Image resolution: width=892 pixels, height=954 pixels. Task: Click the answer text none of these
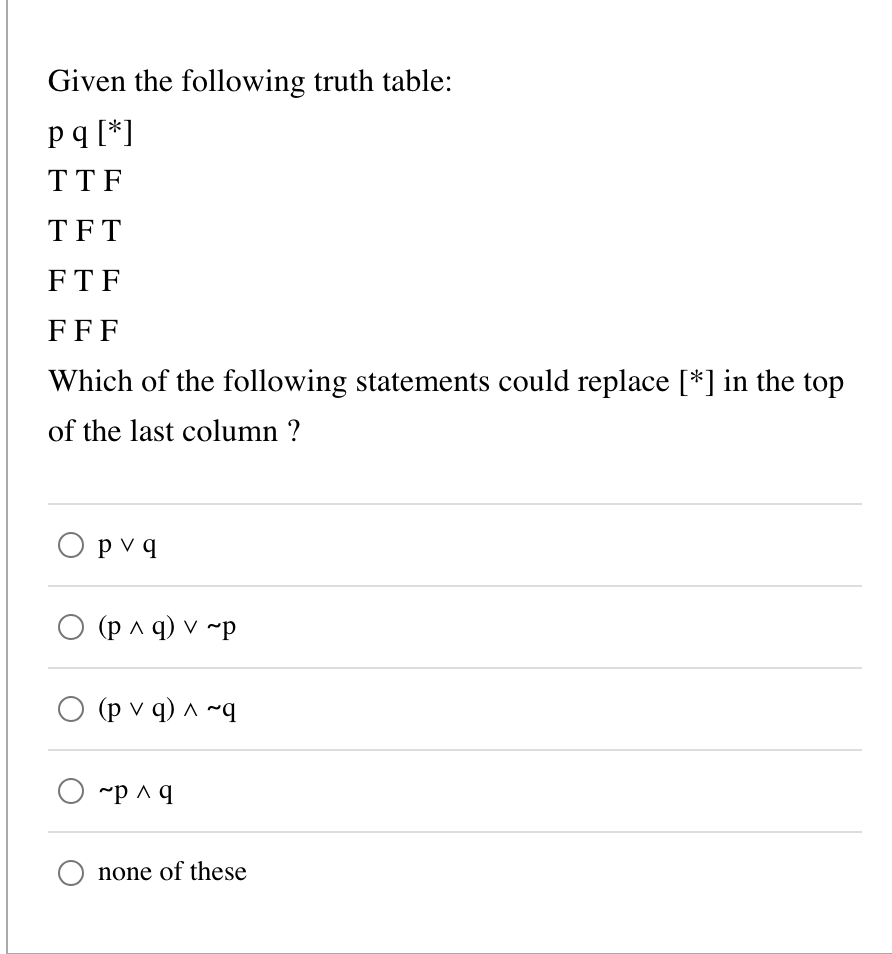tap(171, 872)
